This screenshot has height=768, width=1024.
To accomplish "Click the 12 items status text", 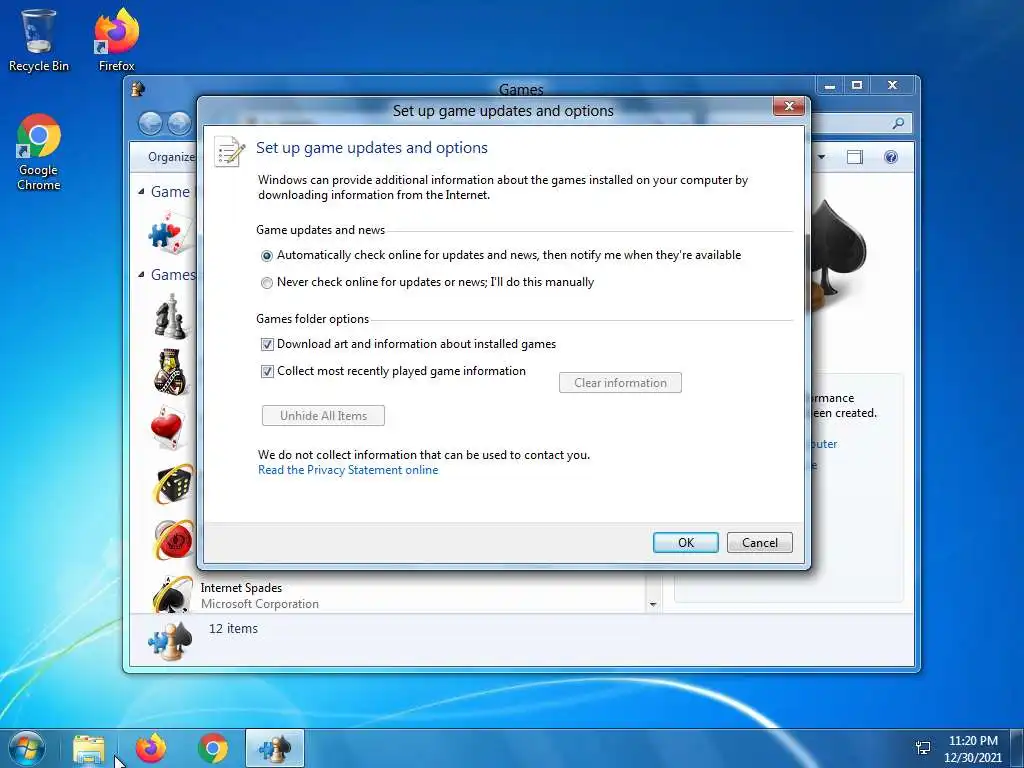I will [233, 628].
